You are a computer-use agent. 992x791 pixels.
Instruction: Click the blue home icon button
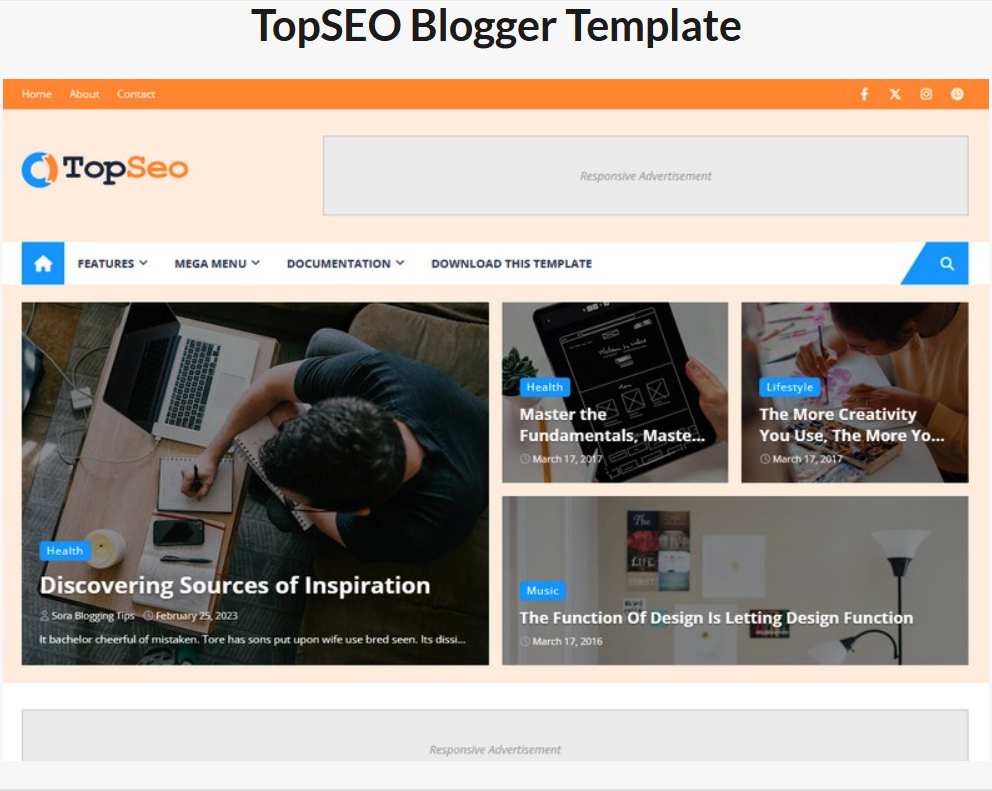coord(43,263)
